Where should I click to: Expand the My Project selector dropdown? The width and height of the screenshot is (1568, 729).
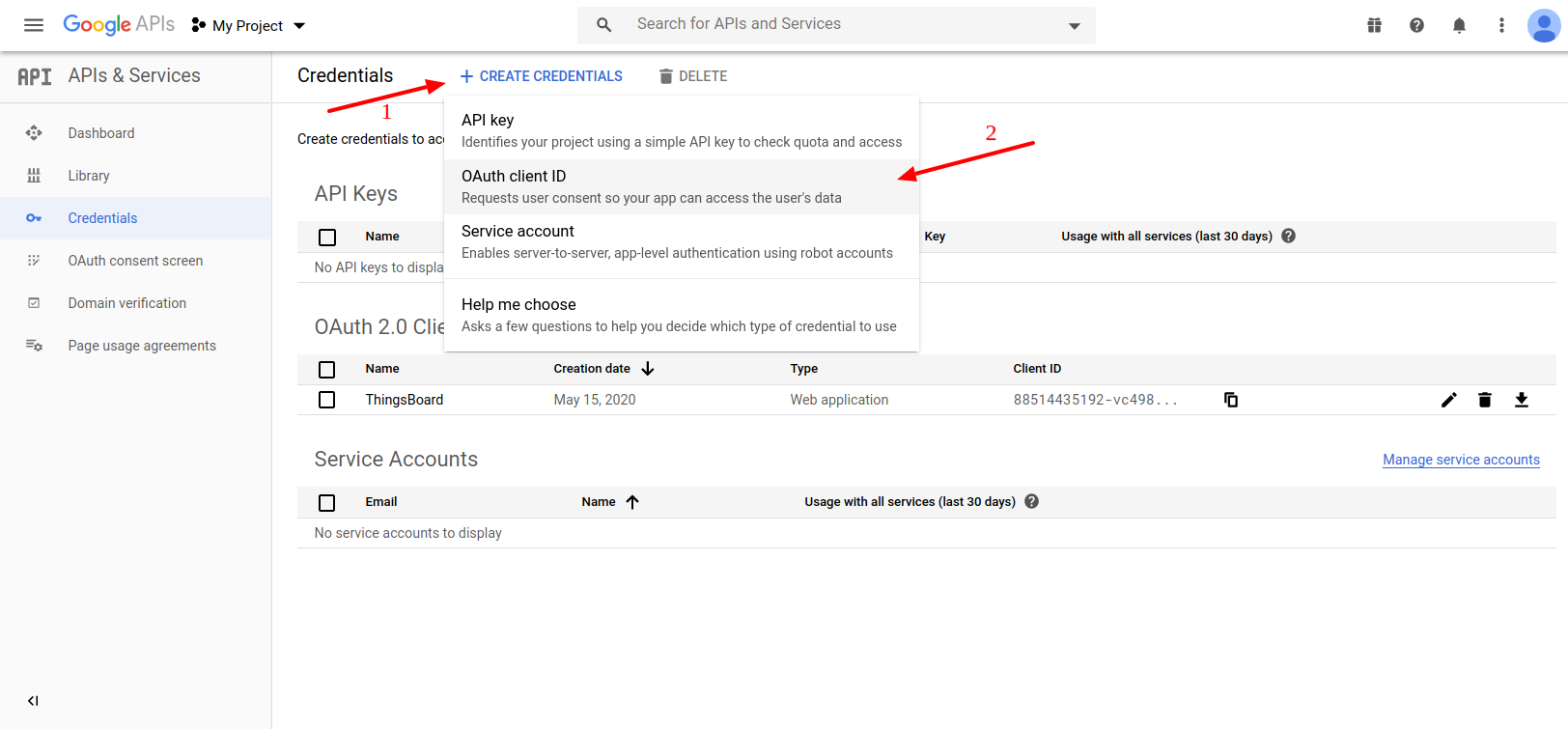249,25
